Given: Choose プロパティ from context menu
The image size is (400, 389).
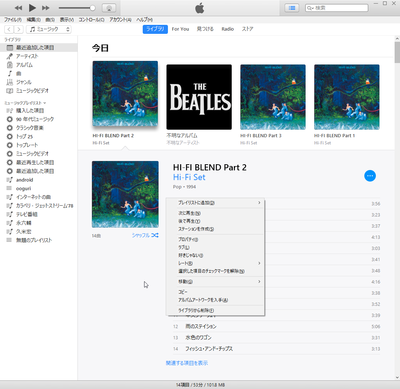Looking at the screenshot, I should click(215, 239).
